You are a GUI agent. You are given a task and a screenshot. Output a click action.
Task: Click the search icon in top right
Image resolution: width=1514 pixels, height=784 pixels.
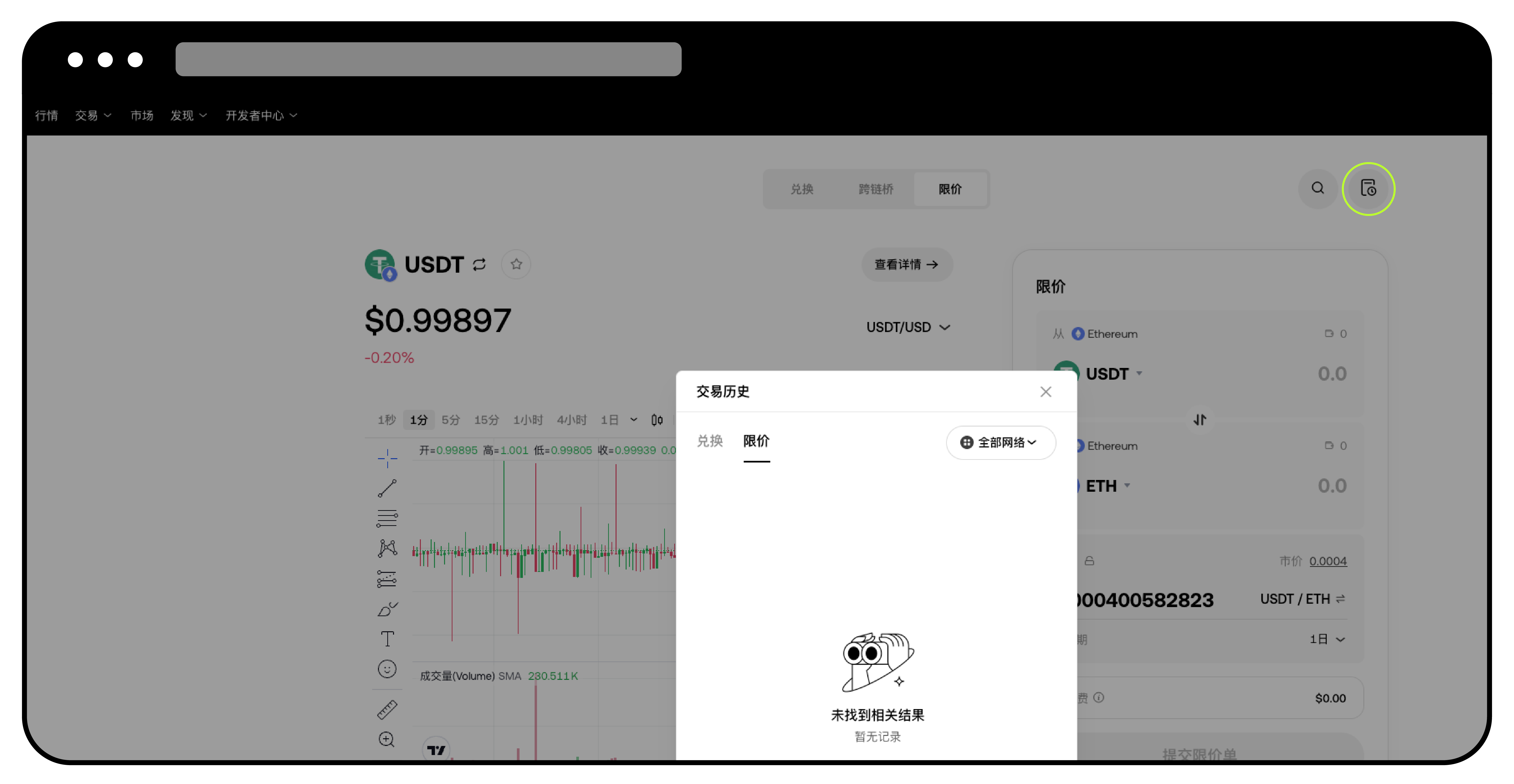(x=1318, y=188)
